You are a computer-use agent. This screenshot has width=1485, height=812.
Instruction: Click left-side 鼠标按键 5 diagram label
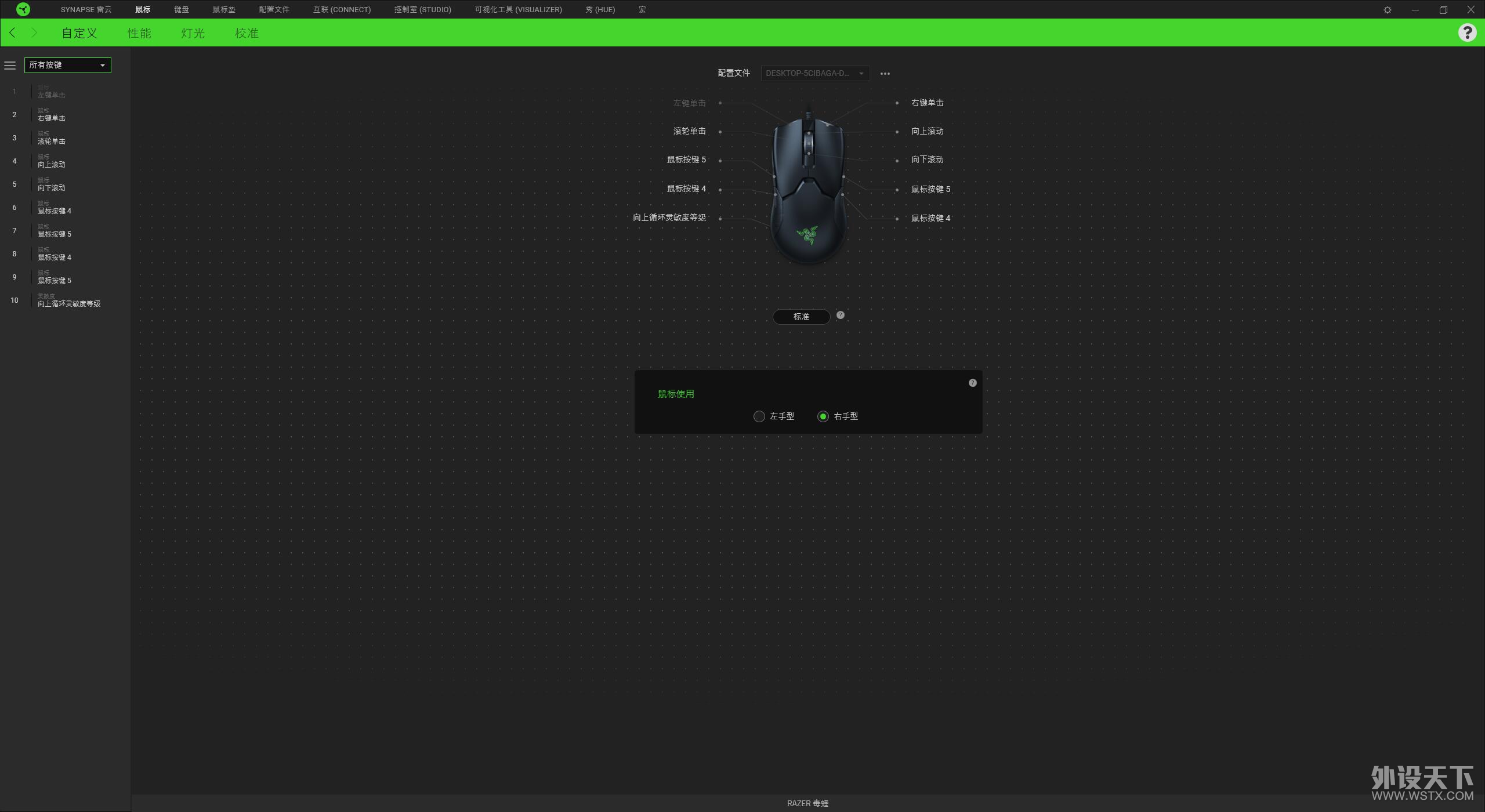pyautogui.click(x=686, y=159)
